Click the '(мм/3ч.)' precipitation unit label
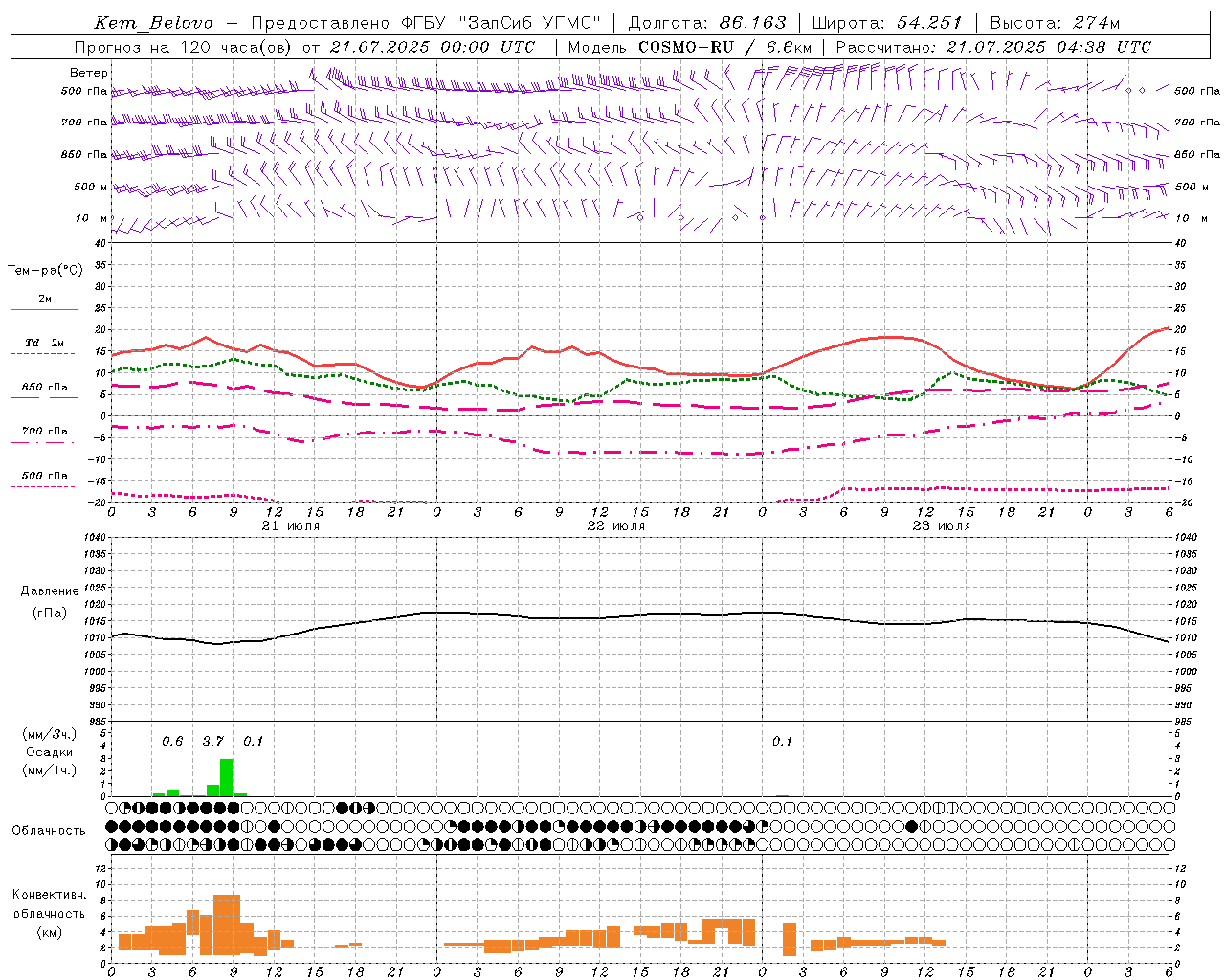1225x980 pixels. [49, 734]
